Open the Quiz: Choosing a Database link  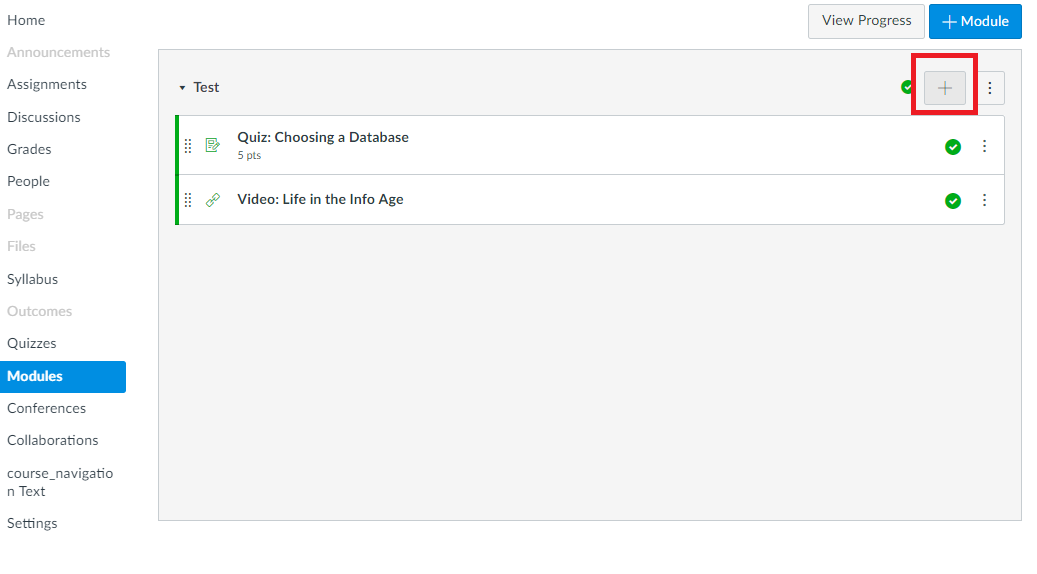(x=323, y=138)
